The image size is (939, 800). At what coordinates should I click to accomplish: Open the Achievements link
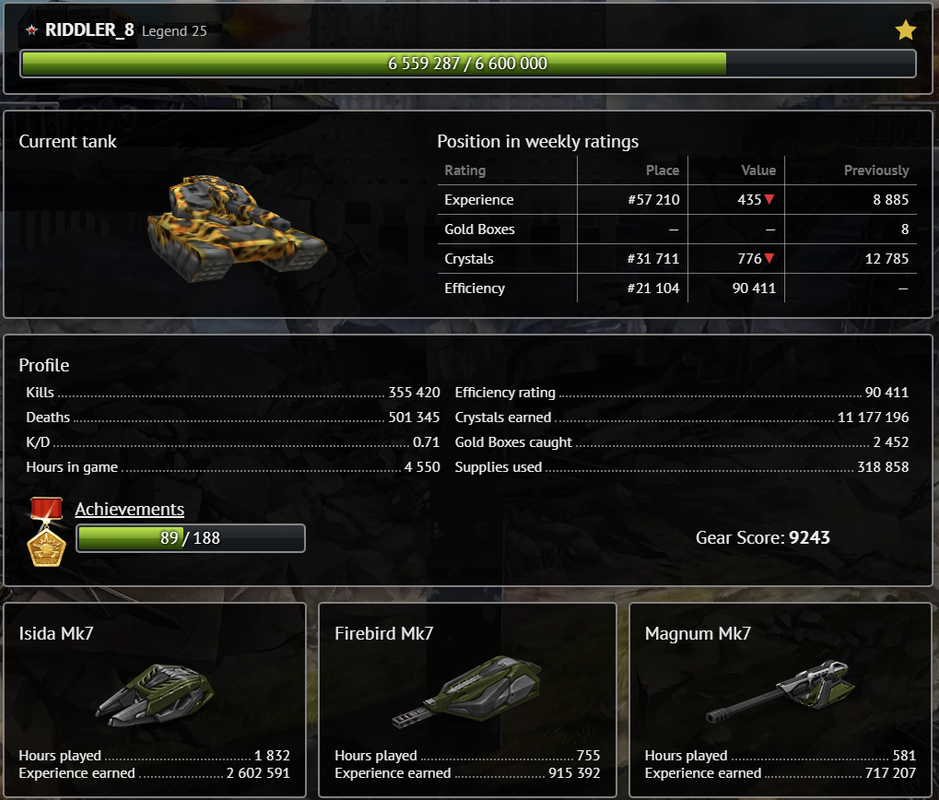coord(129,509)
